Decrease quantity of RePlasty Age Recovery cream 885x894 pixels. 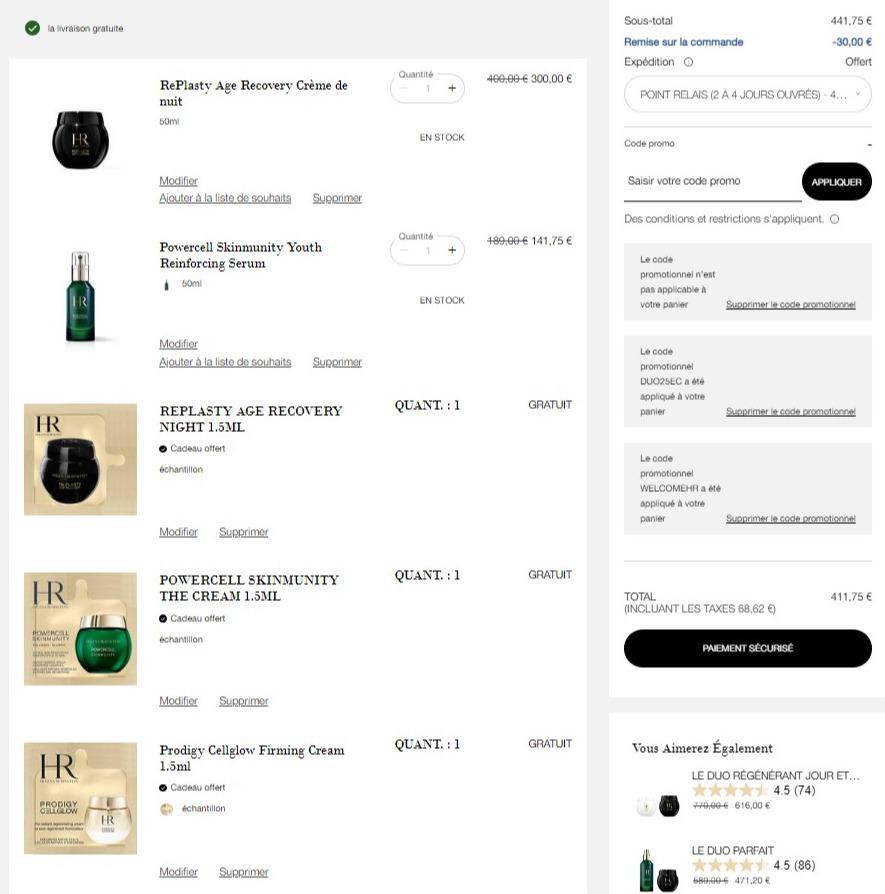coord(404,88)
